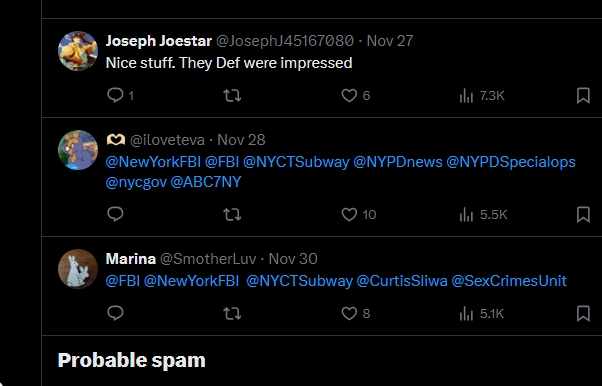Image resolution: width=602 pixels, height=386 pixels.
Task: Retweet Marina's post
Action: pyautogui.click(x=232, y=313)
